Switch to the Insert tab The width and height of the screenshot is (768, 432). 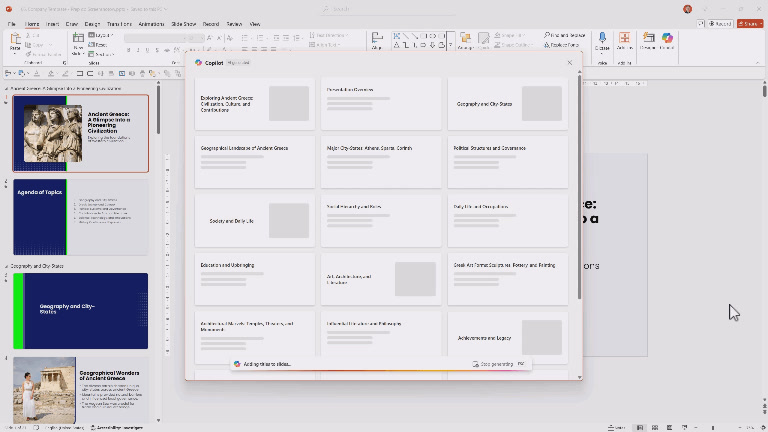coord(52,24)
